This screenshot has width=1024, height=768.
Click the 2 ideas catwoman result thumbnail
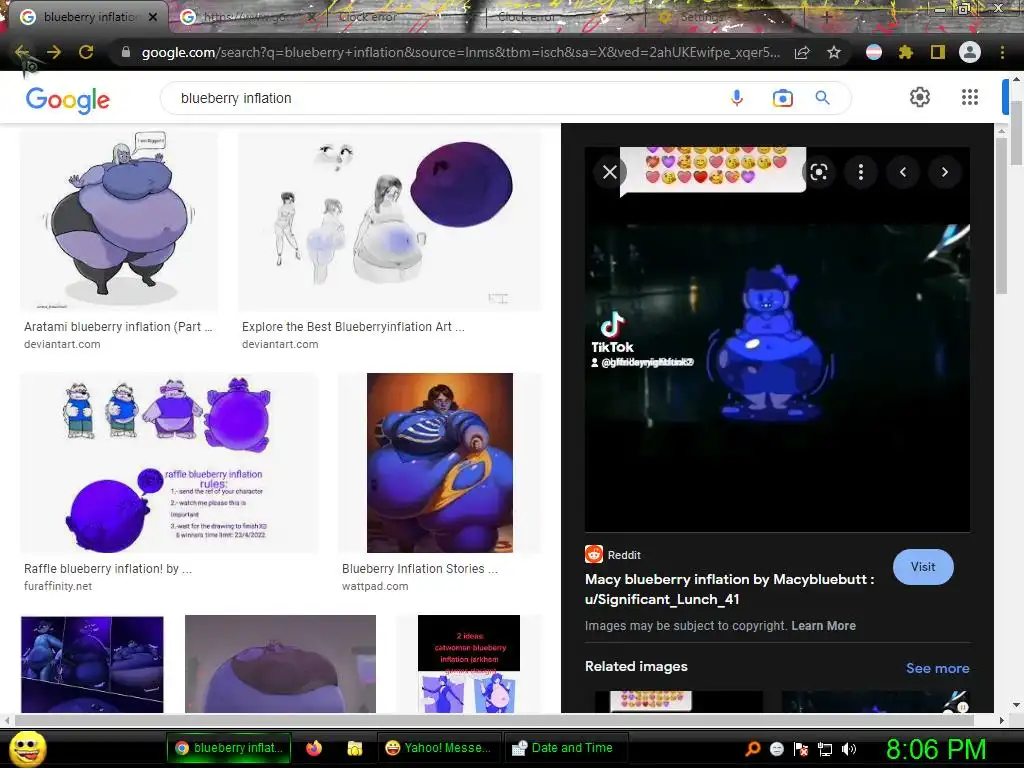click(x=469, y=664)
